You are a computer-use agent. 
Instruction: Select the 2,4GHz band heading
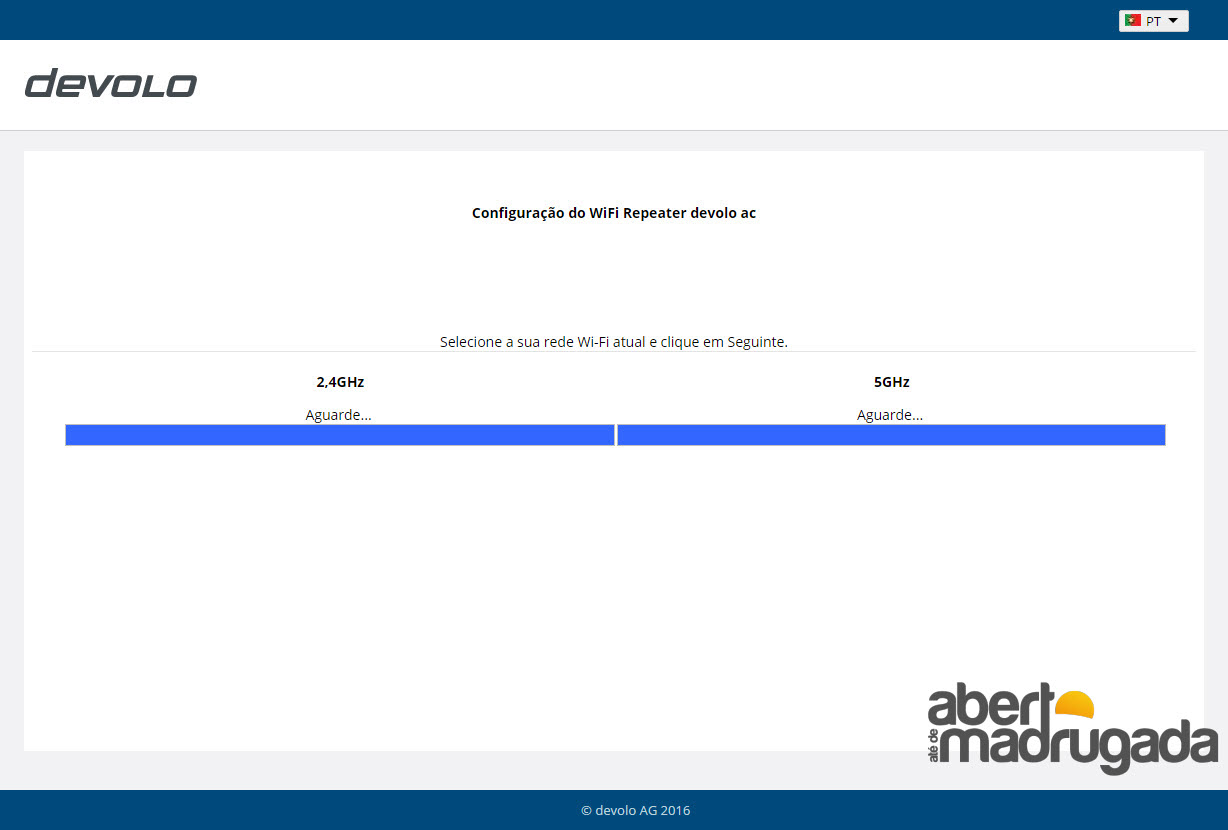pyautogui.click(x=340, y=382)
